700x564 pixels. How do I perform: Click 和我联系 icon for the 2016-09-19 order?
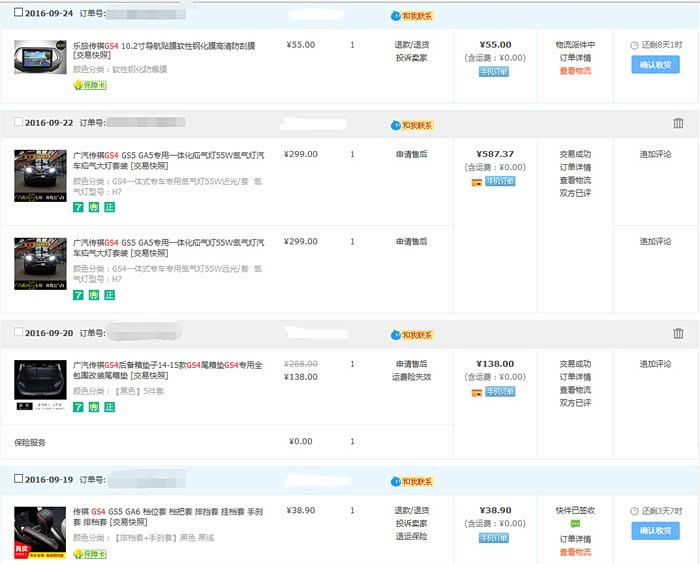411,480
